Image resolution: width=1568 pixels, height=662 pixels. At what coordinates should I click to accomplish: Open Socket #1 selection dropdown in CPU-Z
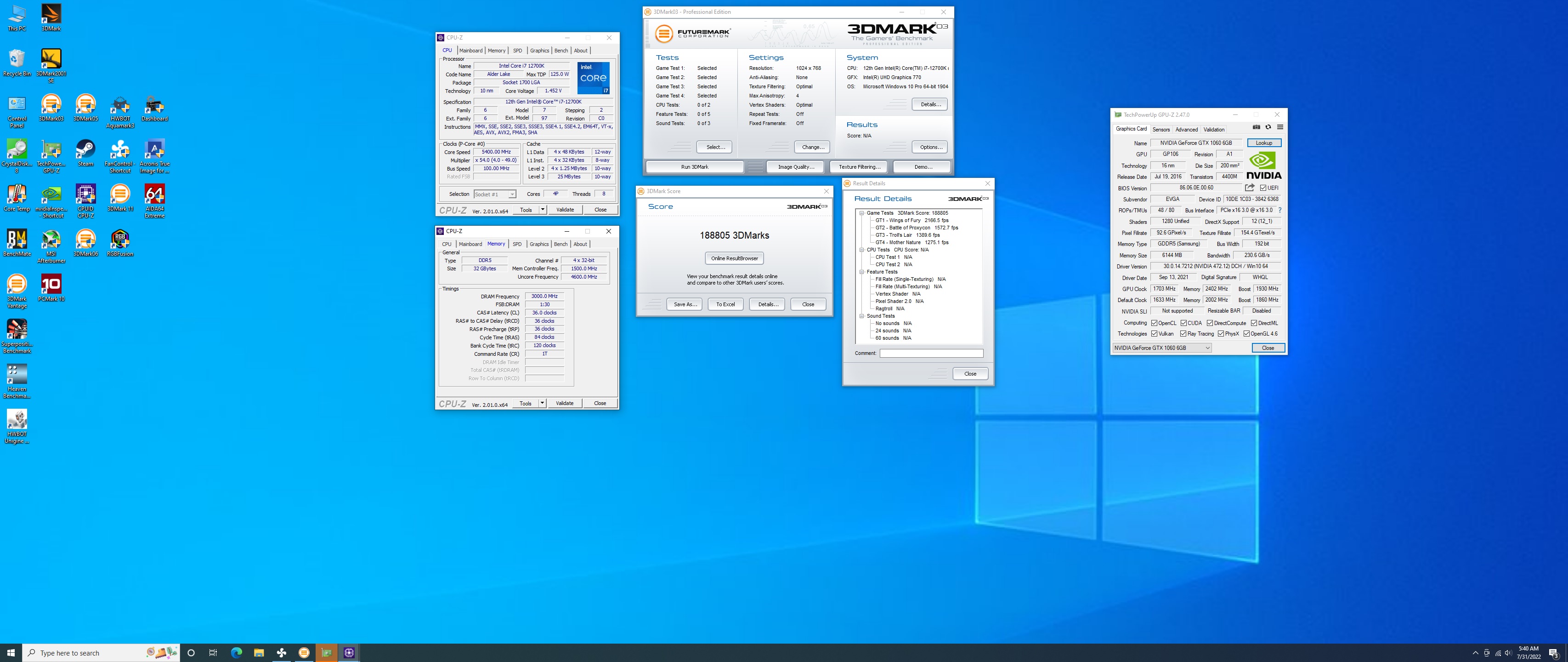tap(495, 194)
